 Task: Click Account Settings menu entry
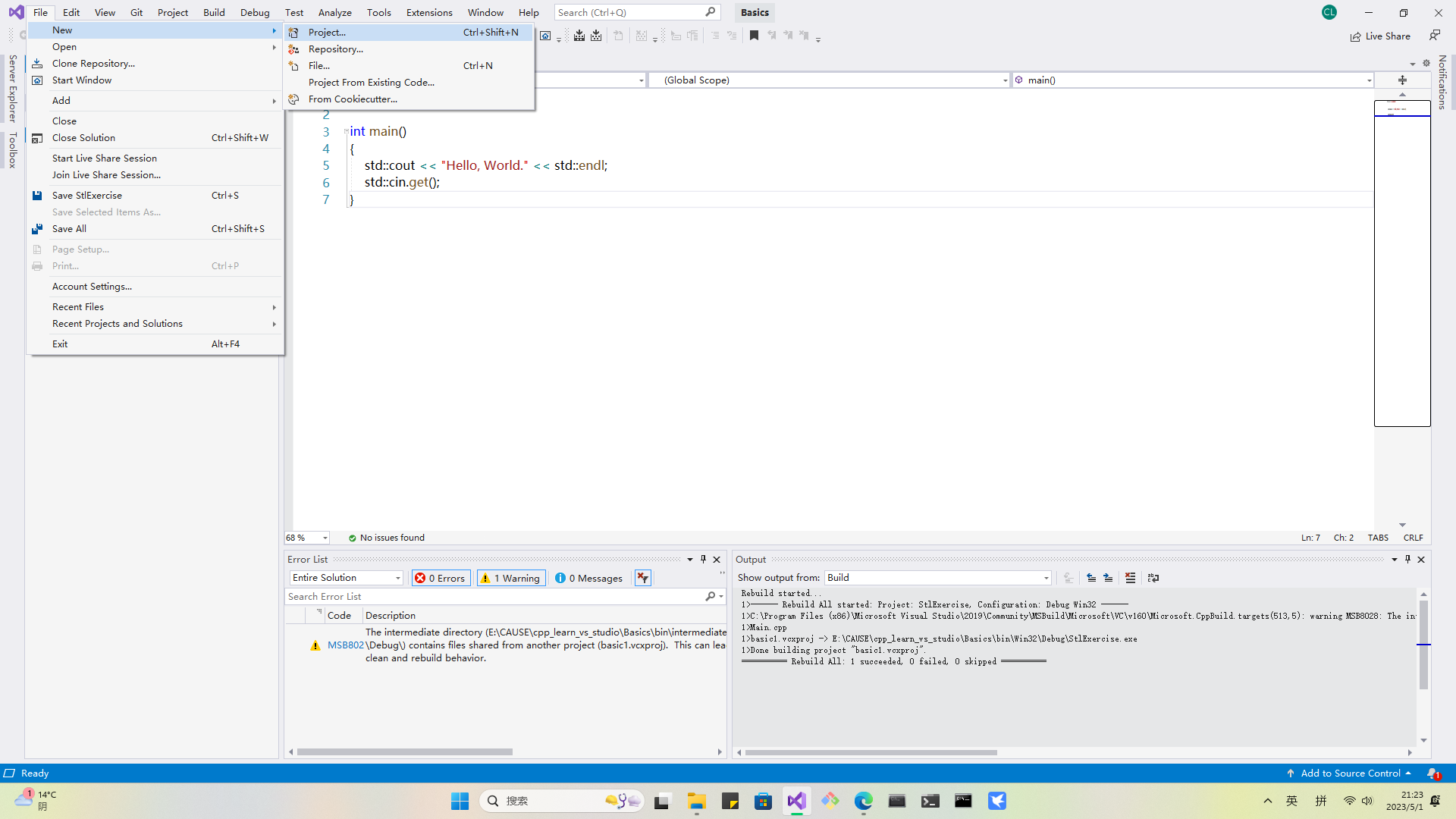pyautogui.click(x=155, y=287)
